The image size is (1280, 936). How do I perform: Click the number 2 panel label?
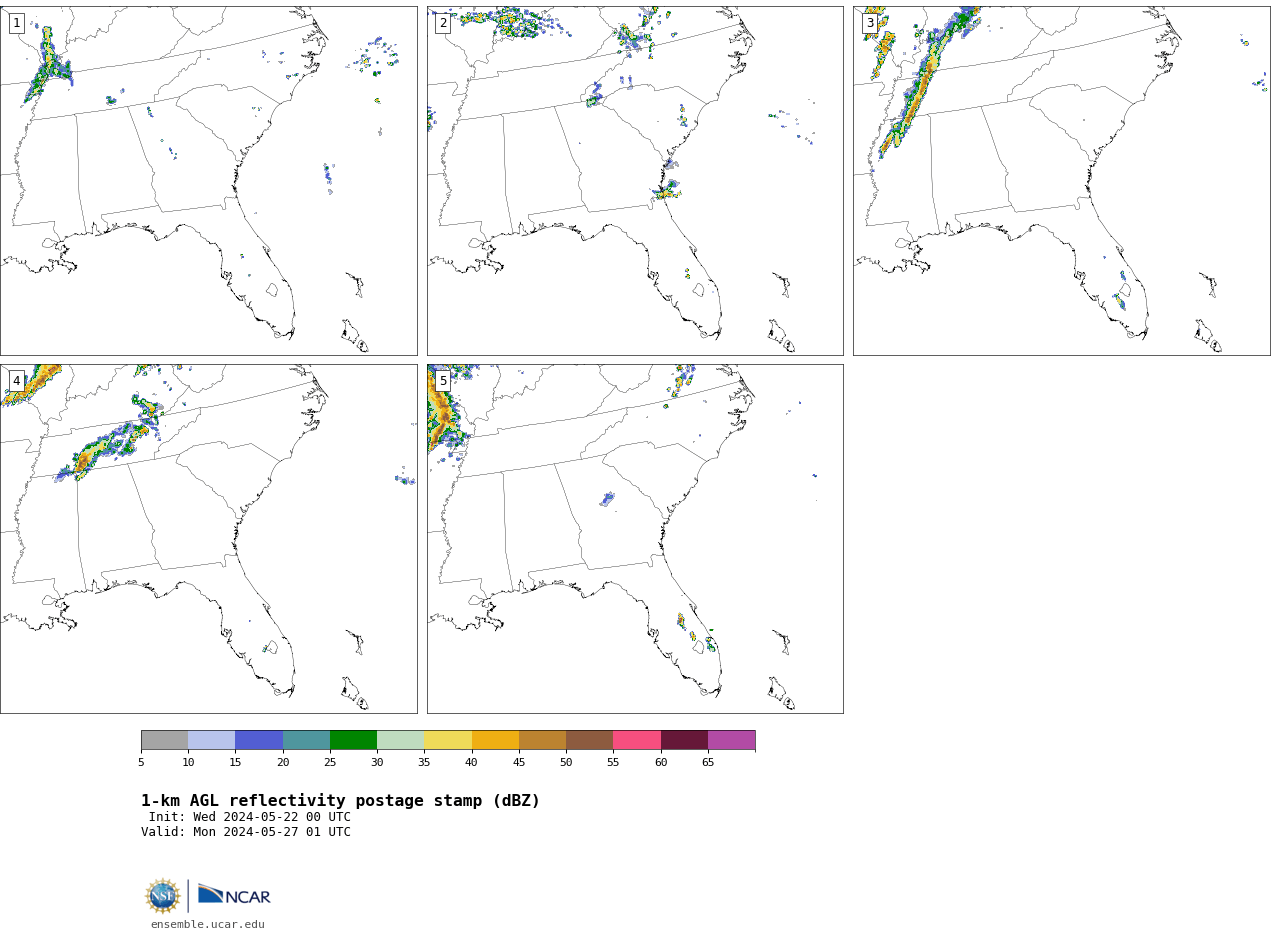(x=443, y=23)
